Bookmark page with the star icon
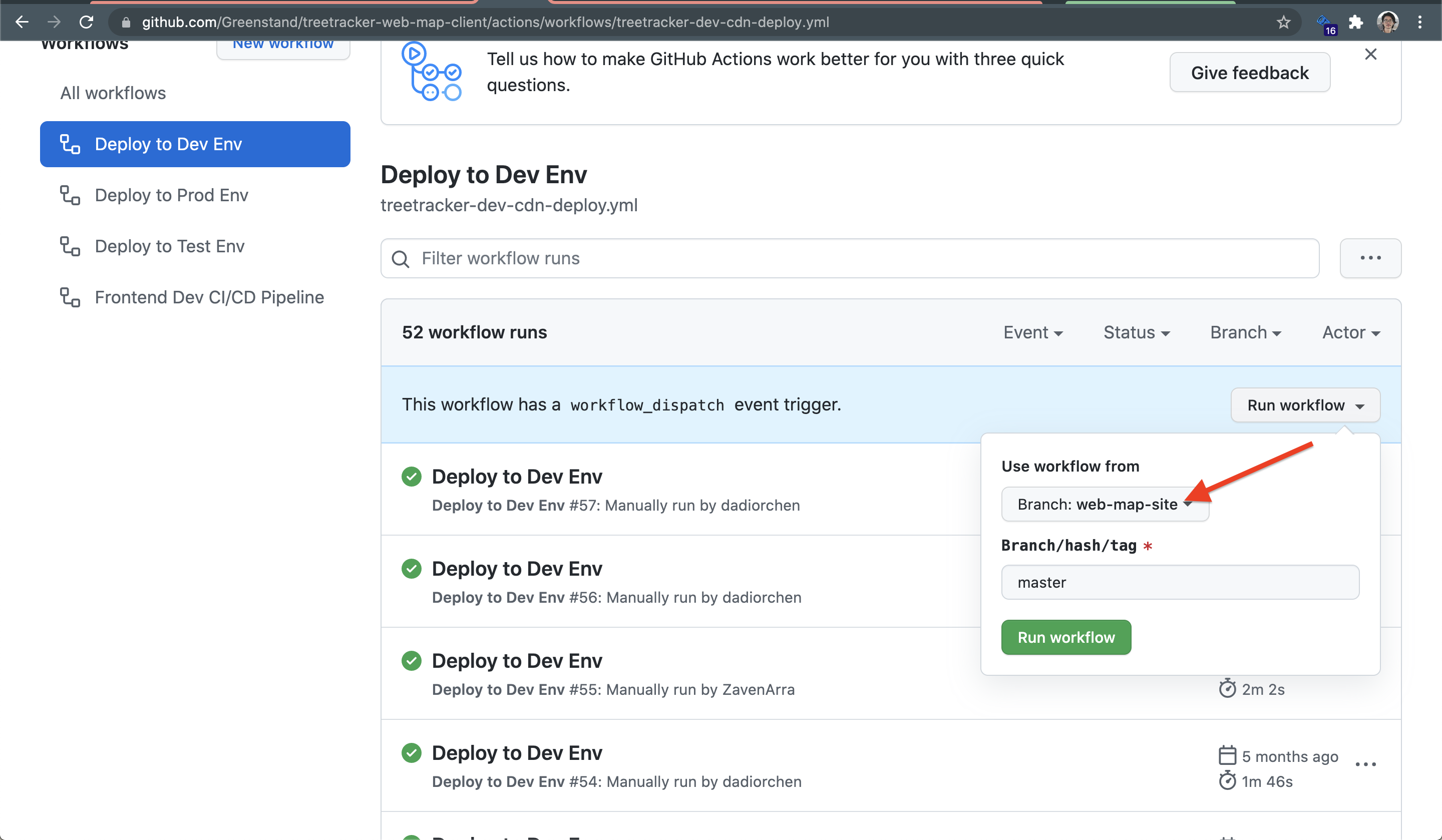The height and width of the screenshot is (840, 1442). click(1283, 22)
